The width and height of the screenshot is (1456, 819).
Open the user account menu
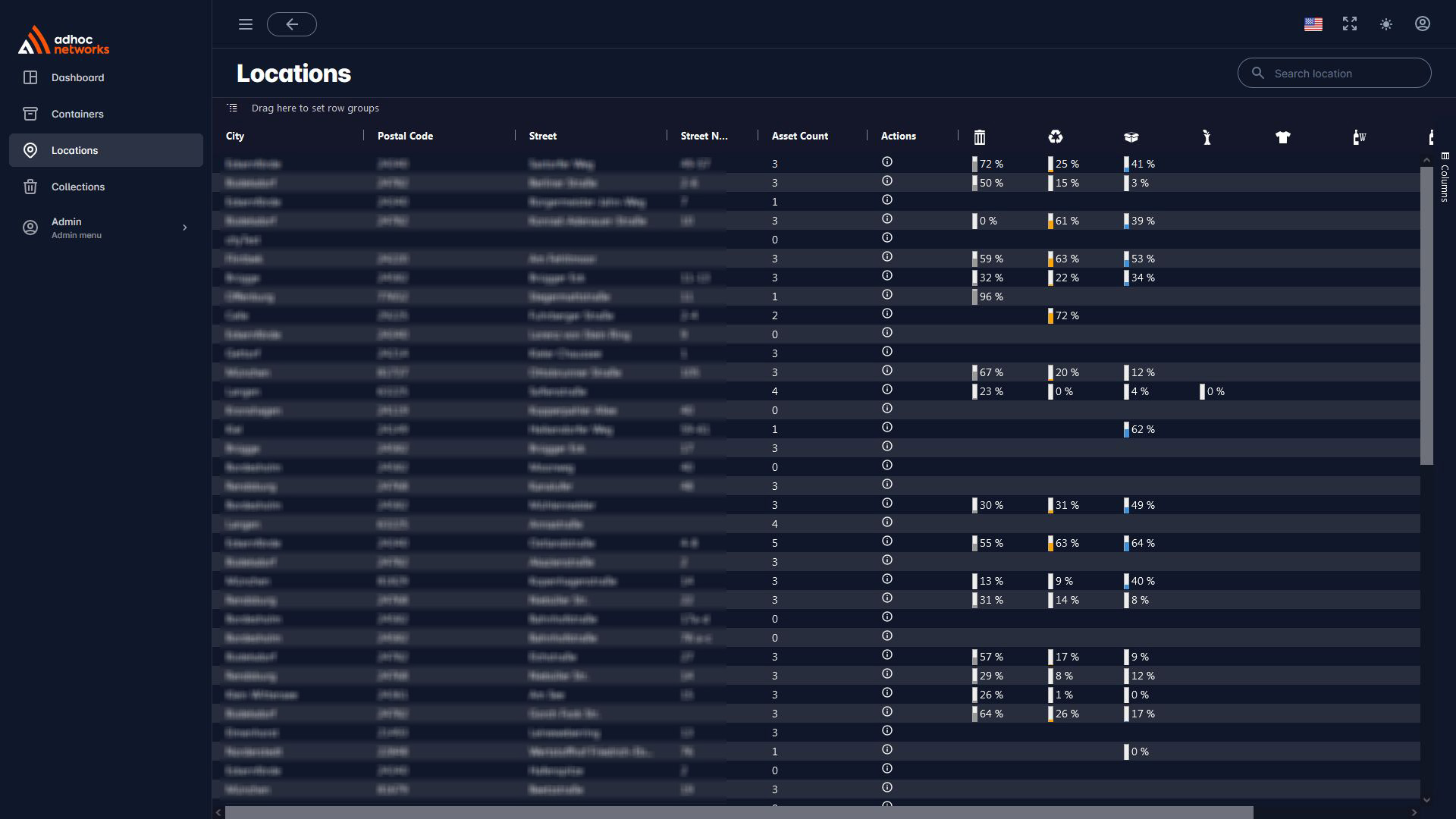tap(1423, 24)
